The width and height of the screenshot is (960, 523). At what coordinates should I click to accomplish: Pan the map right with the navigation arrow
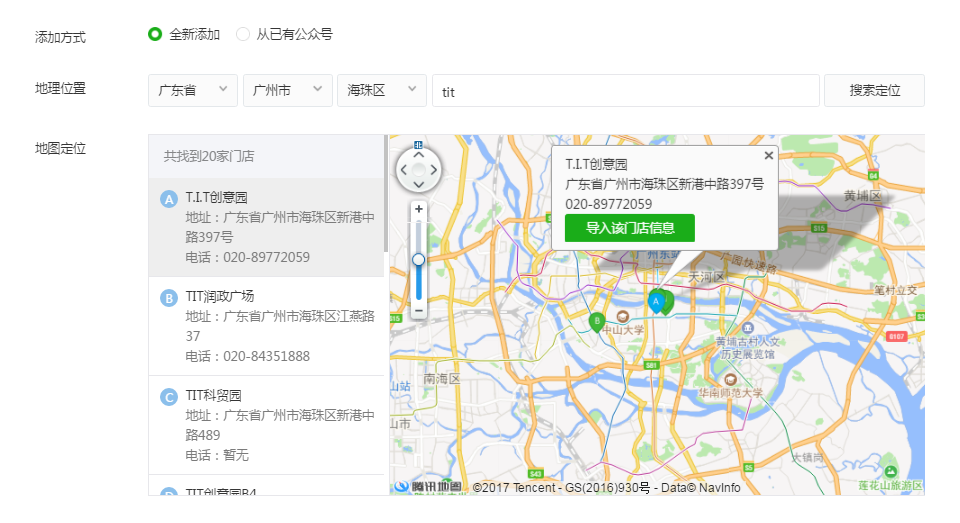(x=433, y=171)
